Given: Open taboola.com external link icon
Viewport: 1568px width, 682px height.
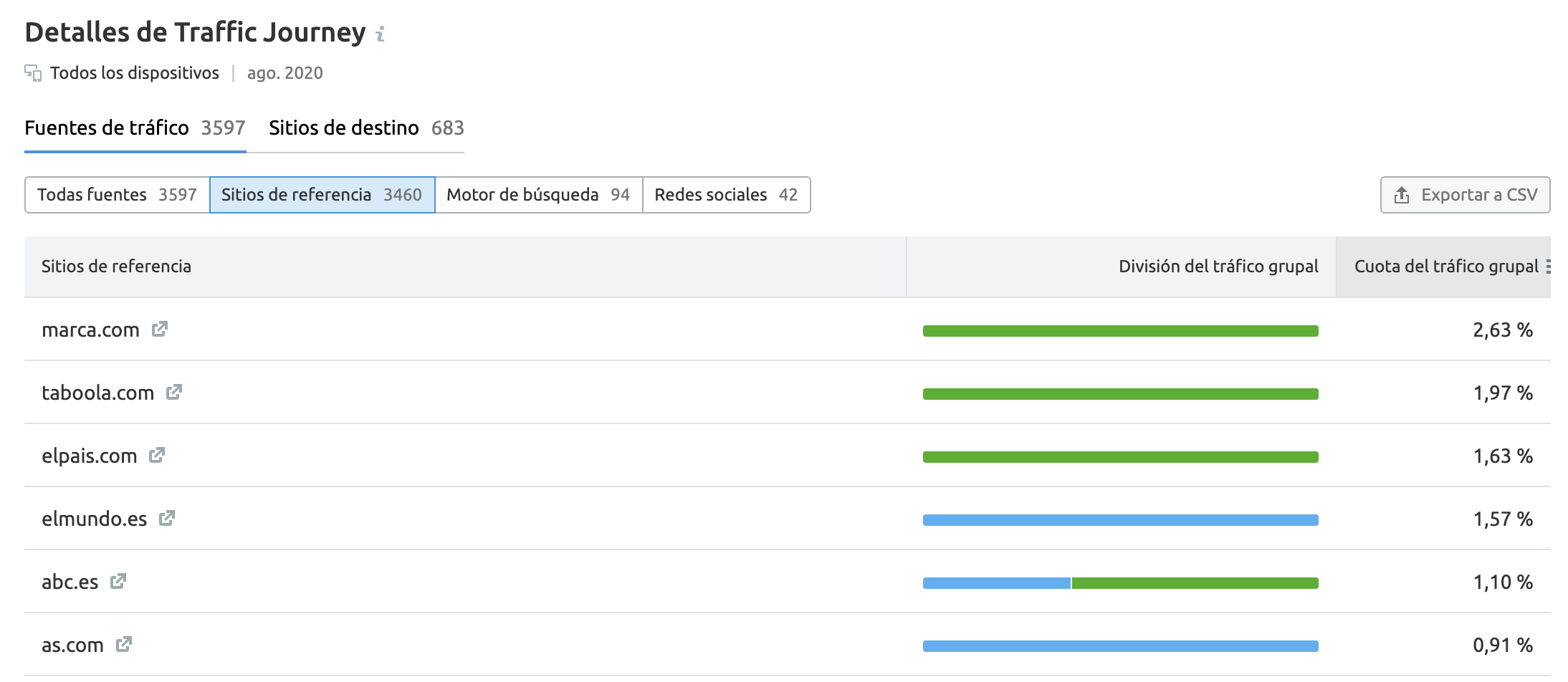Looking at the screenshot, I should point(174,392).
